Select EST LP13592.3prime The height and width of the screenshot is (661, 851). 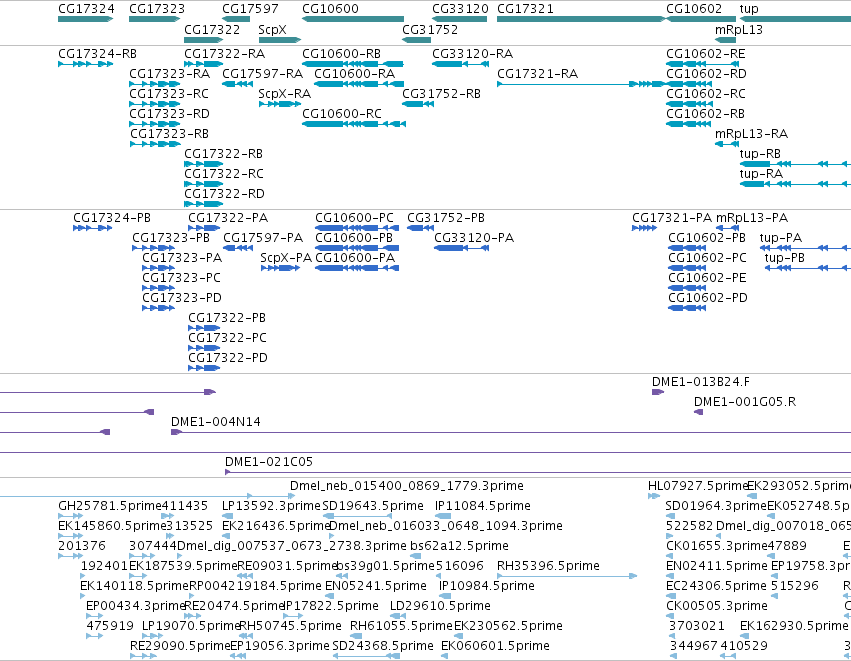click(x=271, y=506)
